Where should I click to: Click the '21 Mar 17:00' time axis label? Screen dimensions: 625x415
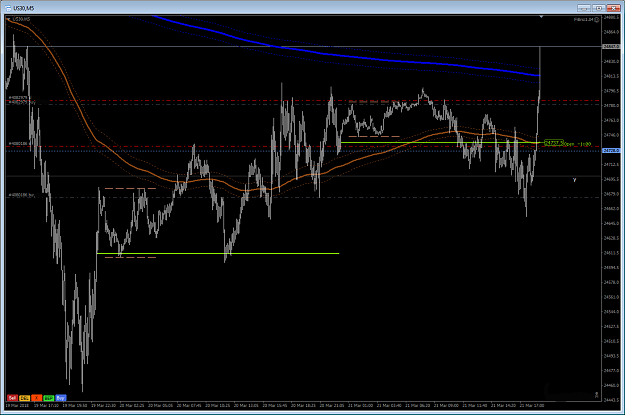click(532, 405)
